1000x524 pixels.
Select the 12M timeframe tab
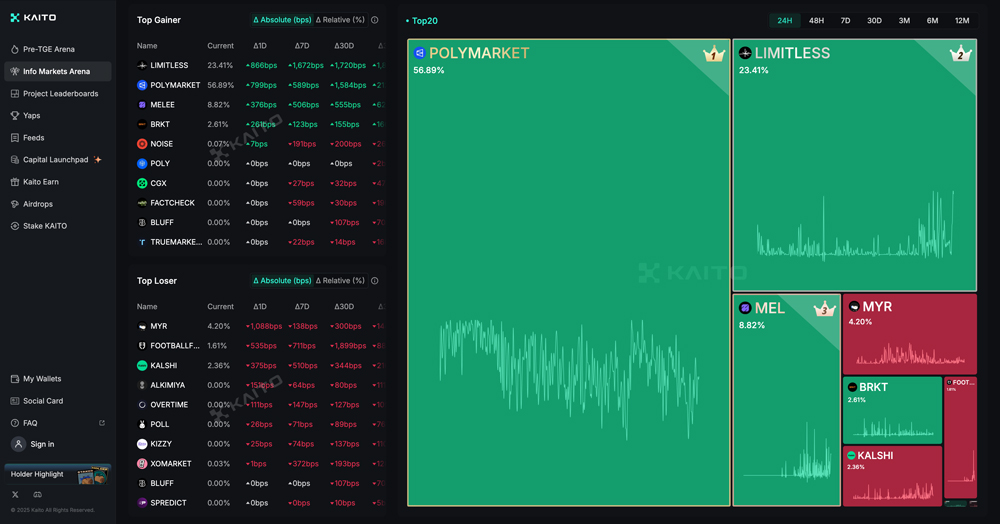pyautogui.click(x=962, y=20)
